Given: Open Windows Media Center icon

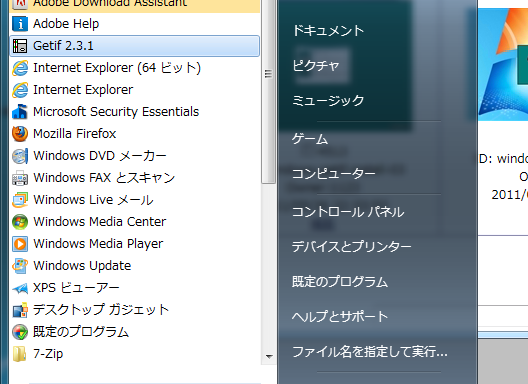Looking at the screenshot, I should point(20,222).
